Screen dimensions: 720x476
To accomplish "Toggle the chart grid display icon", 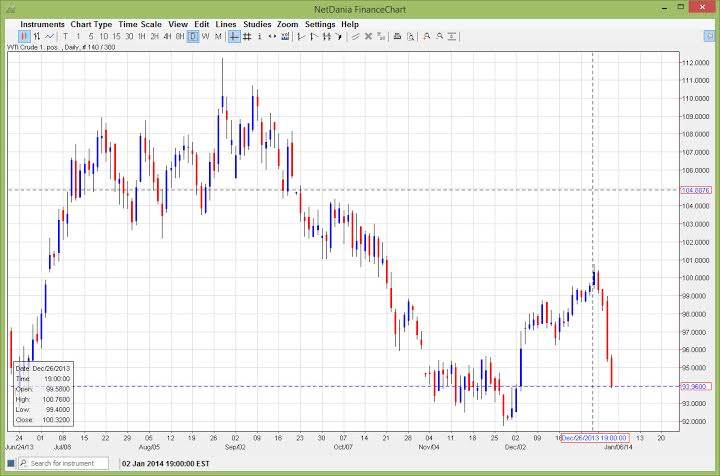I will click(x=247, y=36).
